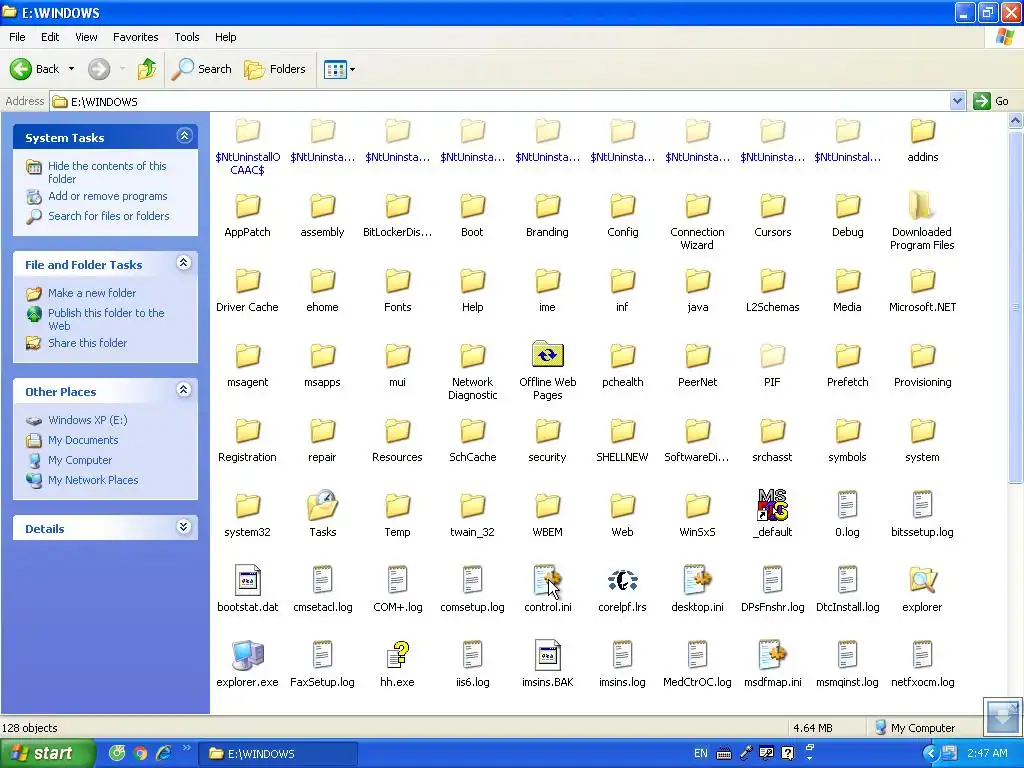Select the bitssetup.log file icon
Image resolution: width=1024 pixels, height=768 pixels.
pyautogui.click(x=922, y=505)
